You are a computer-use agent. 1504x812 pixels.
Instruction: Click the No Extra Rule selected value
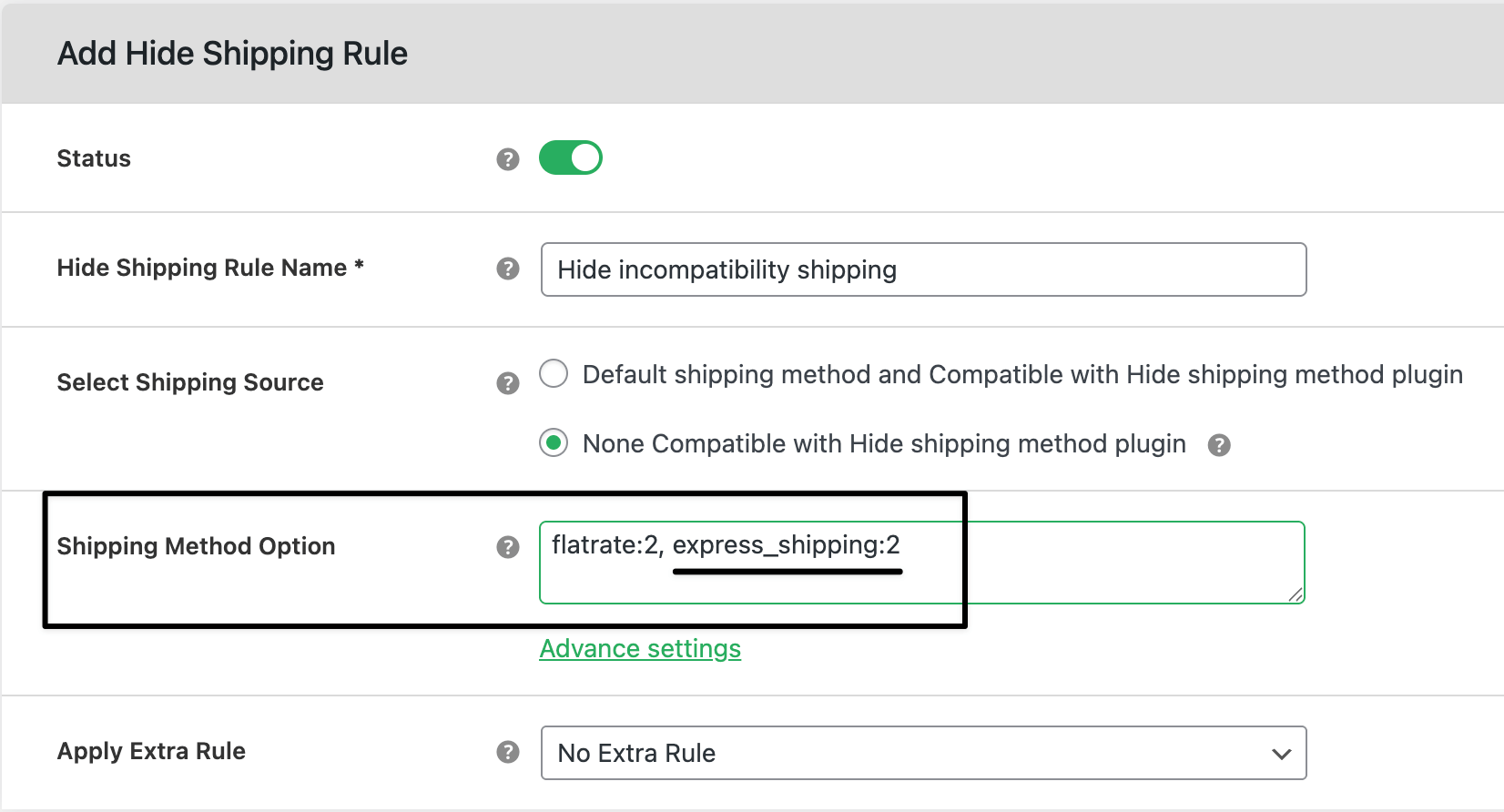635,753
